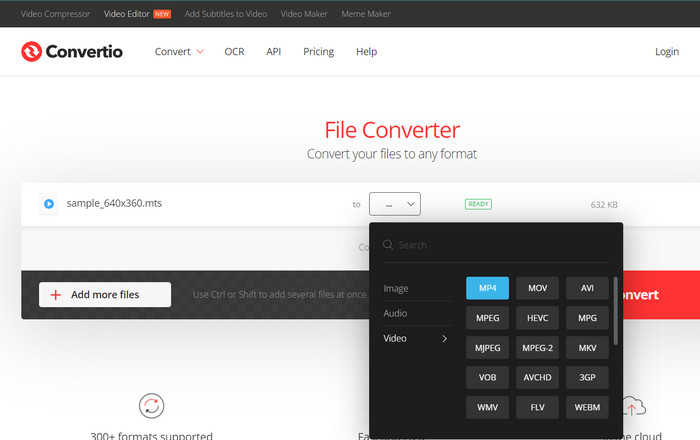Select the HEVC format button
This screenshot has height=440, width=700.
tap(538, 318)
